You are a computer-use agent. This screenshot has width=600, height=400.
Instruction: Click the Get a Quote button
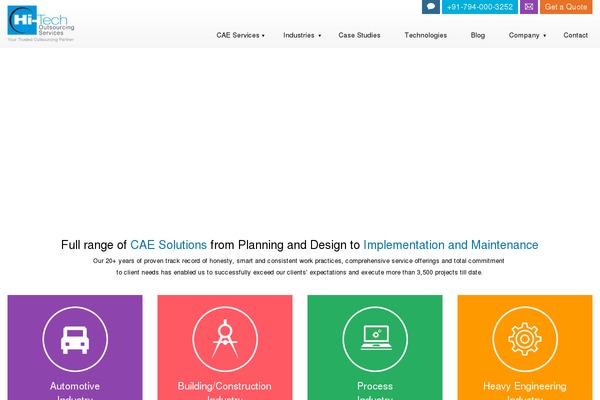tap(566, 7)
